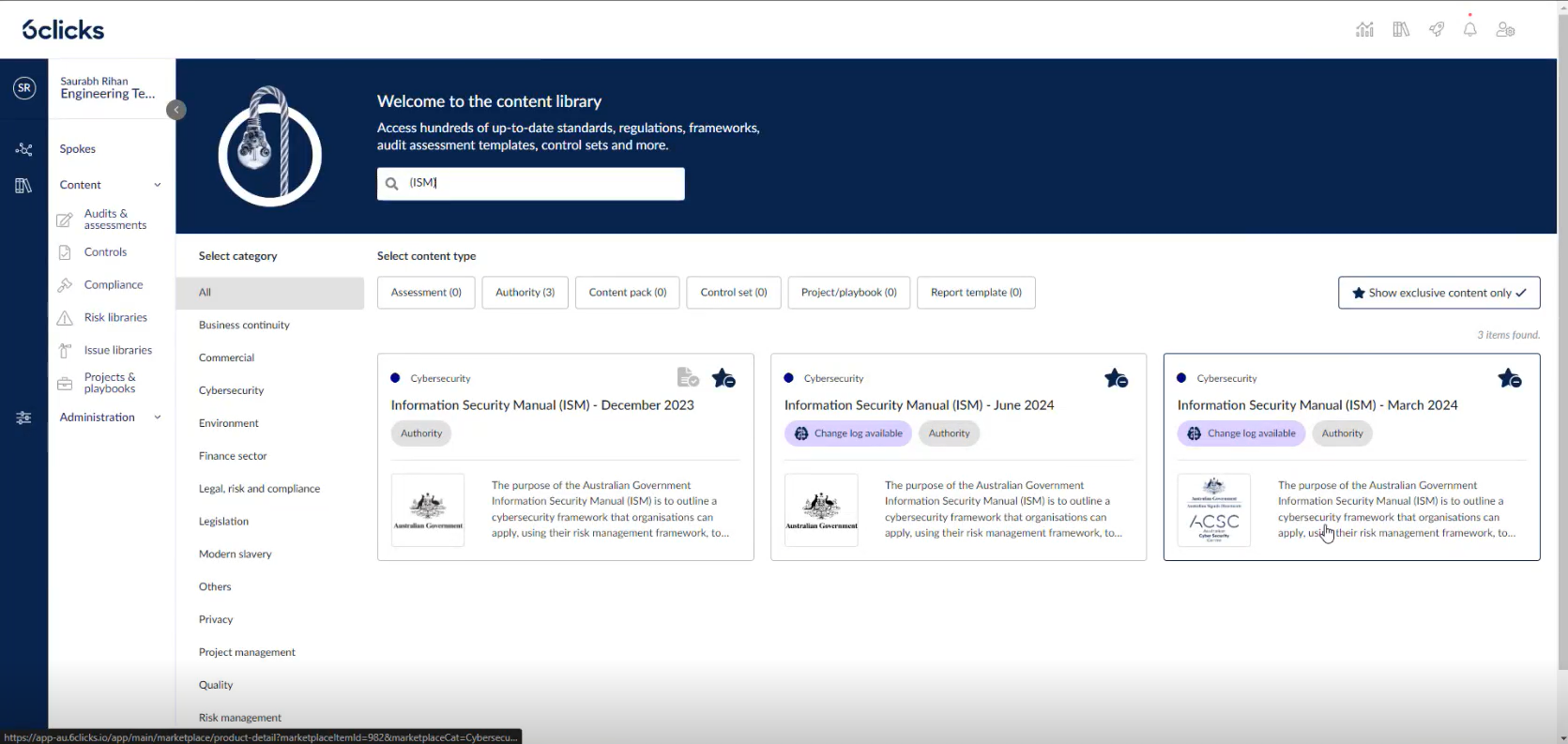Open the rocket icon in top bar
The height and width of the screenshot is (744, 1568).
point(1436,29)
